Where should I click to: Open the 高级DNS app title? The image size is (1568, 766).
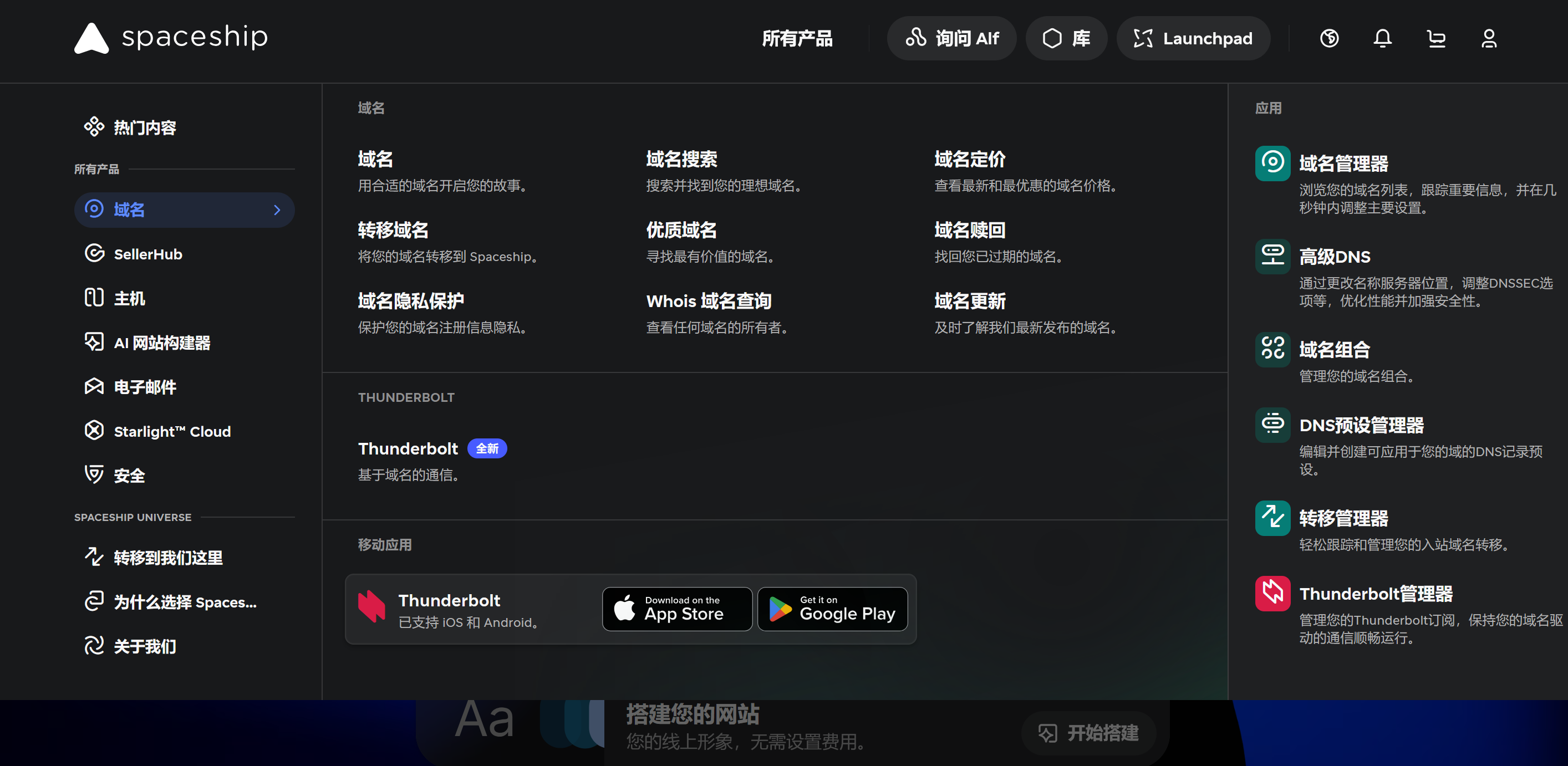1334,257
